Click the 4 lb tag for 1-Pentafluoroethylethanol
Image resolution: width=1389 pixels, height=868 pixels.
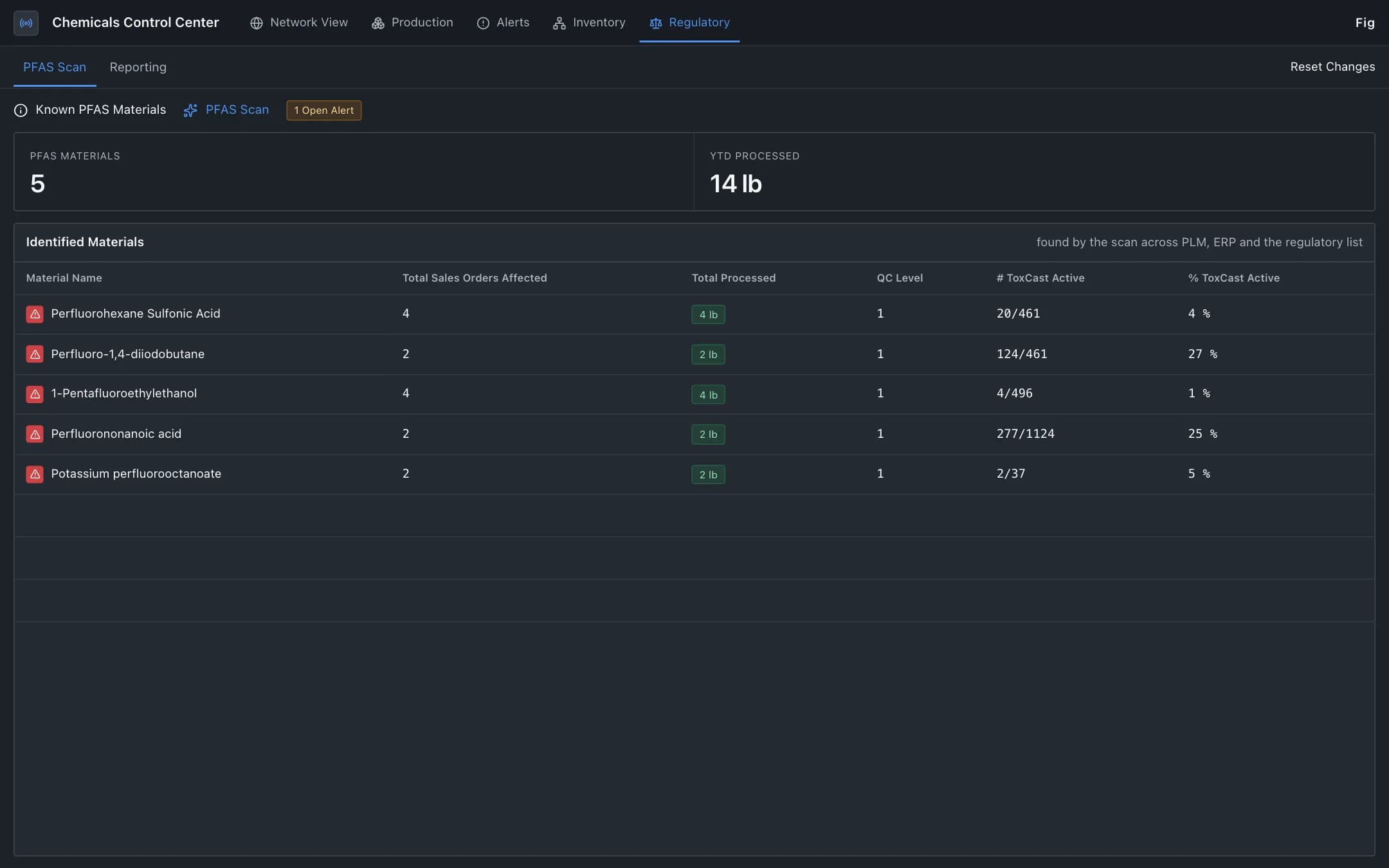tap(708, 395)
